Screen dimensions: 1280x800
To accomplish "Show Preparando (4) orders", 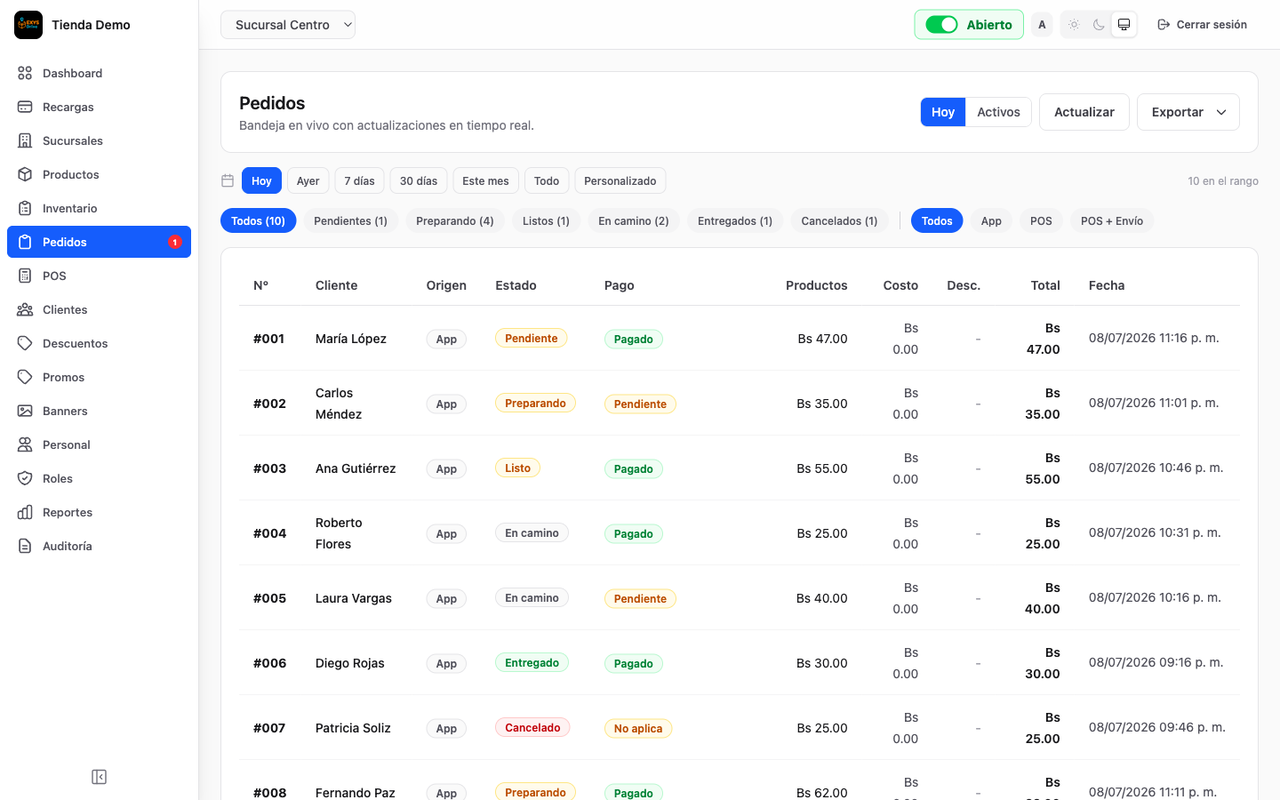I will pyautogui.click(x=455, y=221).
